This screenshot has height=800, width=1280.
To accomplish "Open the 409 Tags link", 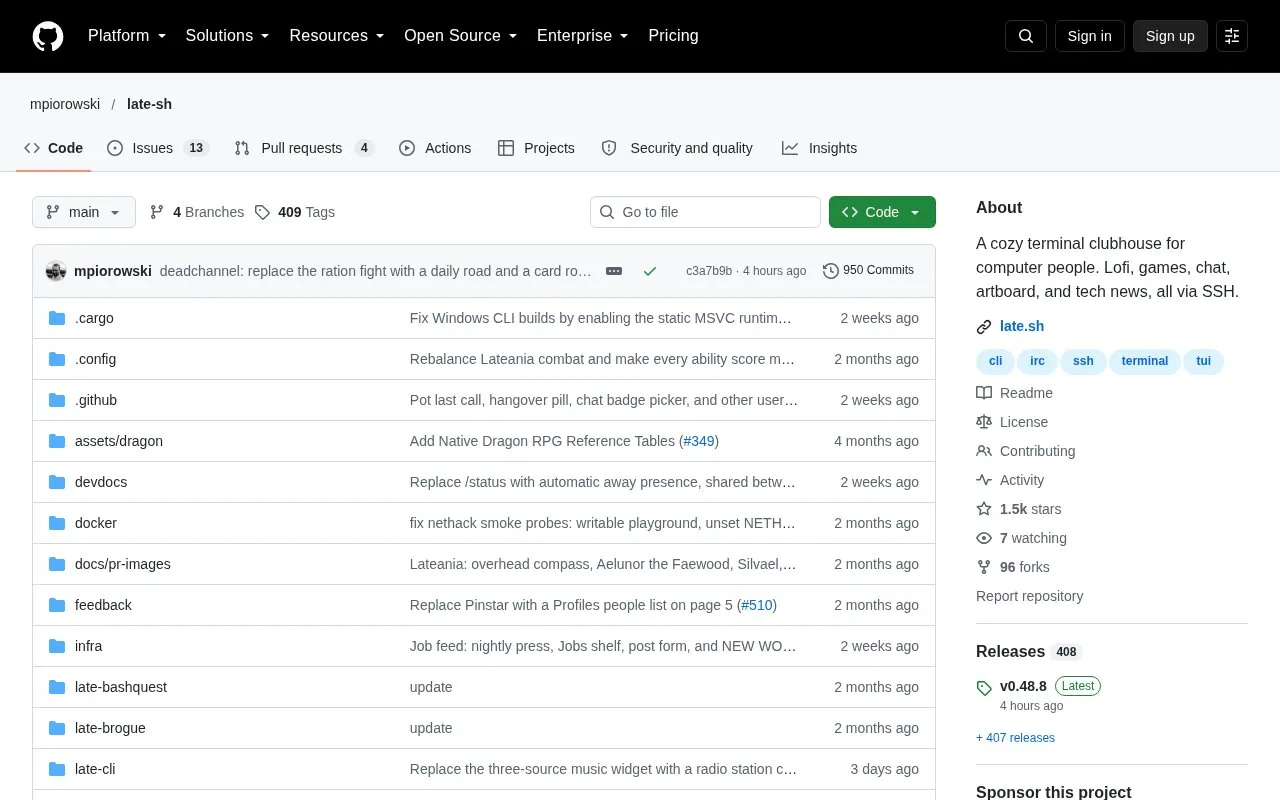I will [x=295, y=212].
